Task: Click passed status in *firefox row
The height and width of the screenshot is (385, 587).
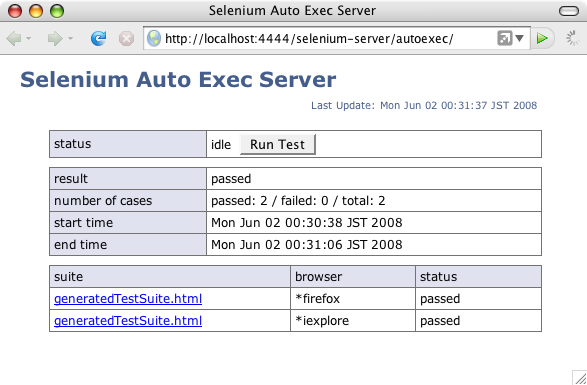Action: click(x=440, y=299)
